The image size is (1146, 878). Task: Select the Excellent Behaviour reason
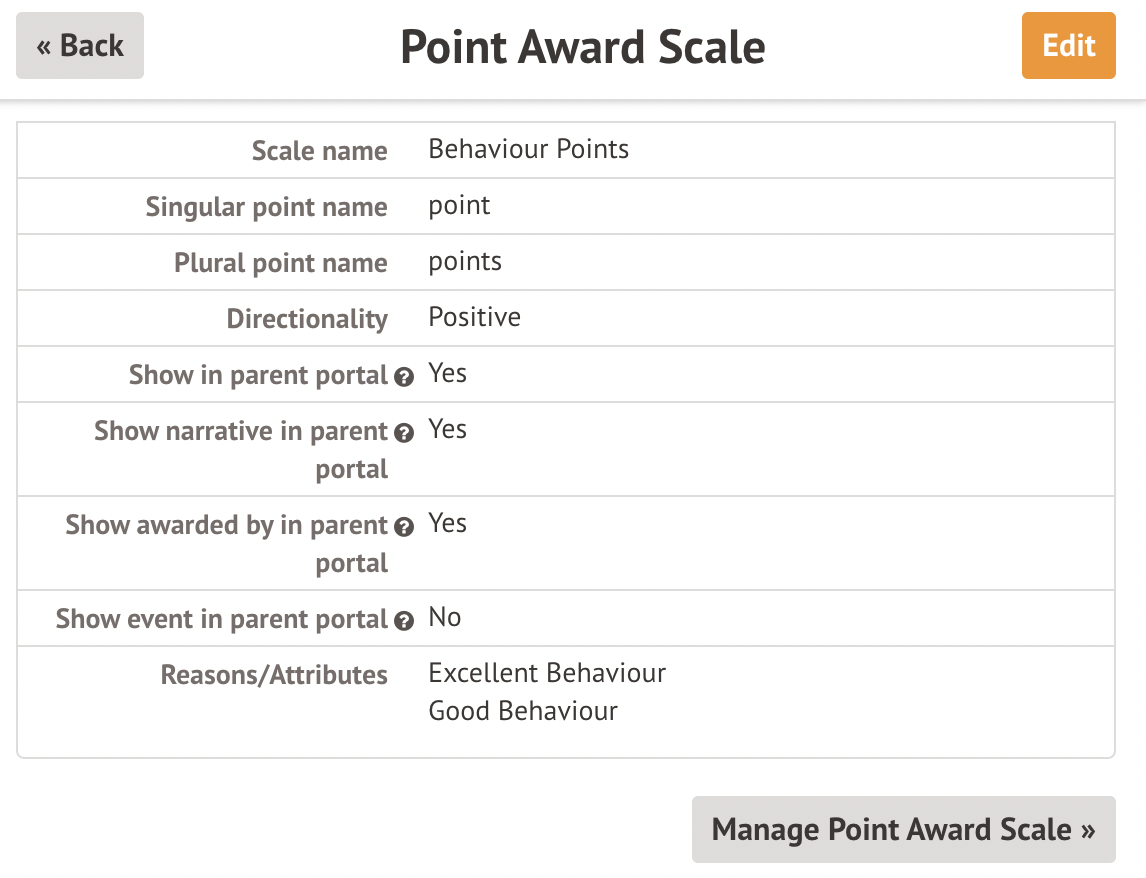tap(547, 673)
